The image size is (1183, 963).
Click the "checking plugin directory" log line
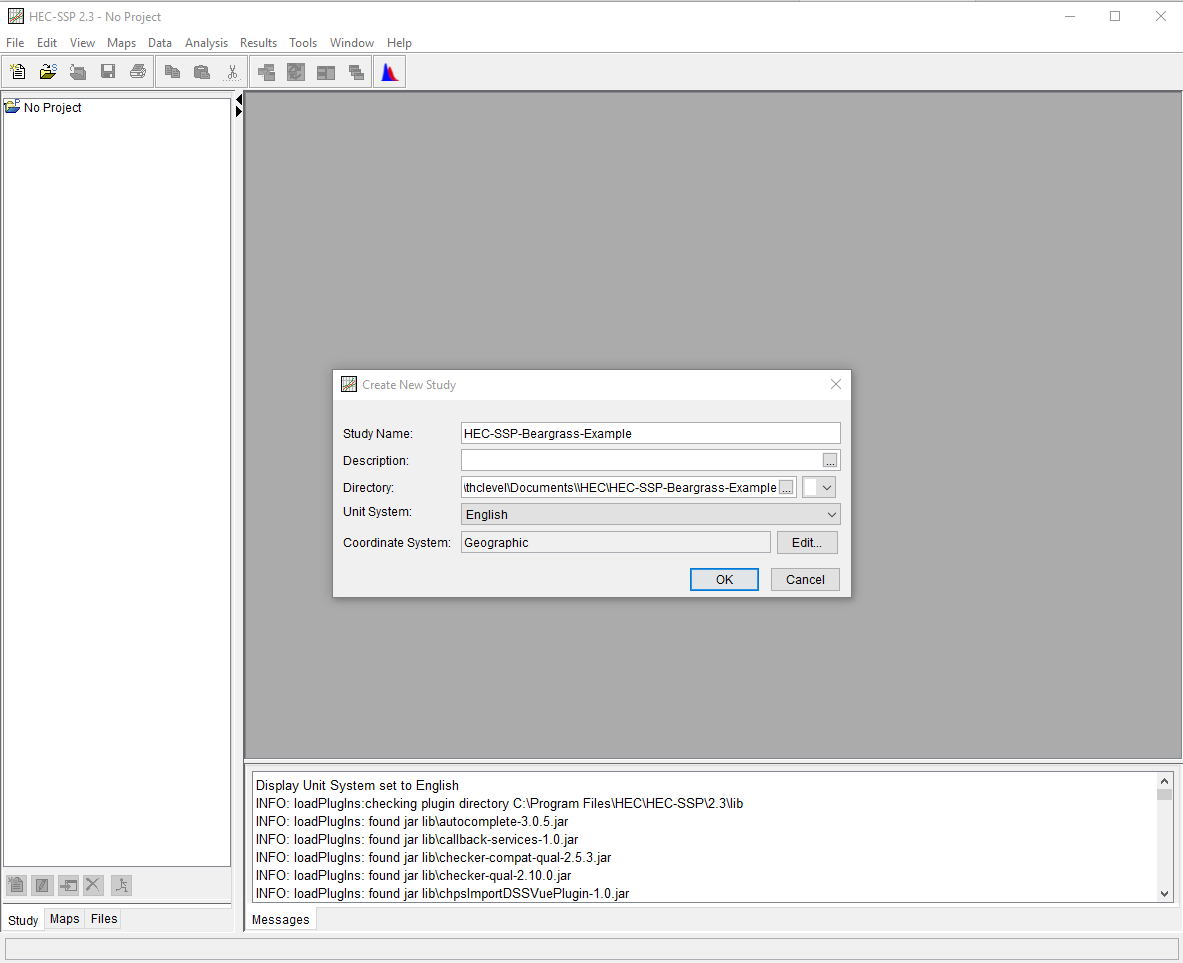click(x=499, y=804)
